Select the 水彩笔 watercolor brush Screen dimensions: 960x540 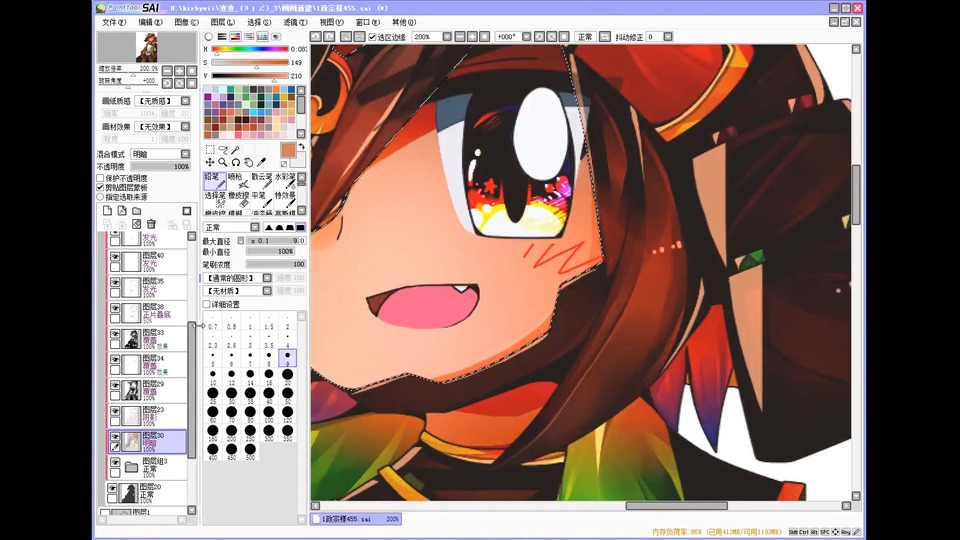285,180
